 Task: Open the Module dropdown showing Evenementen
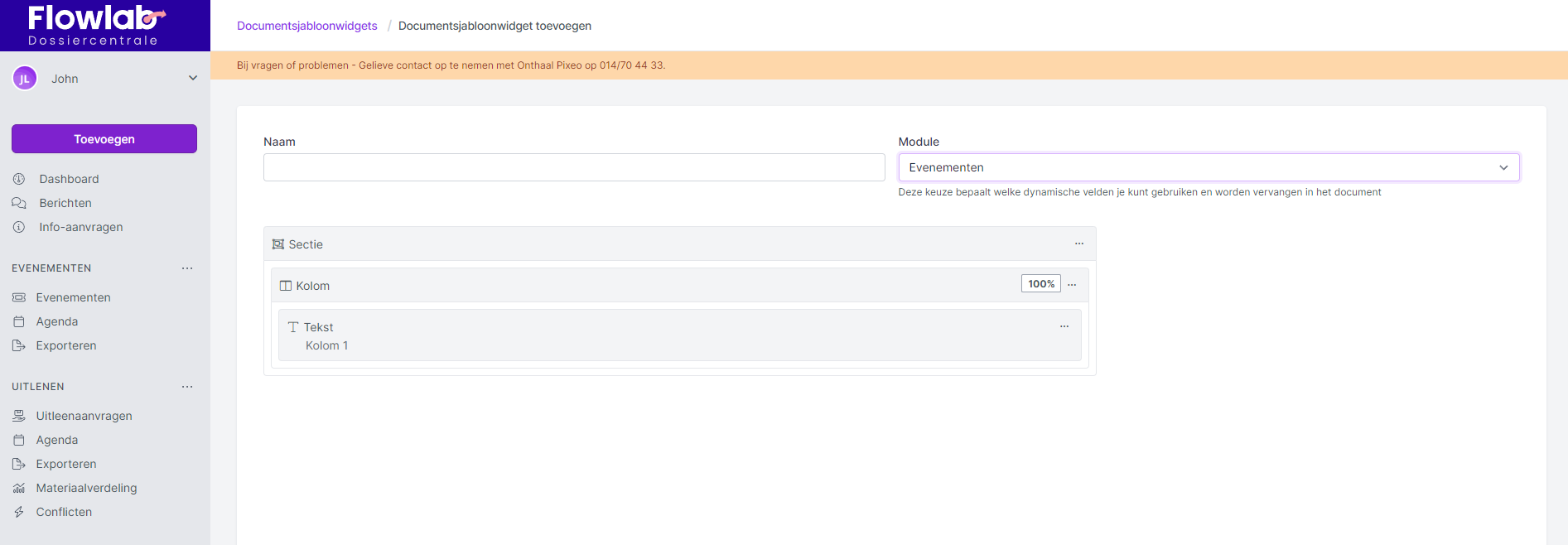pos(1208,167)
